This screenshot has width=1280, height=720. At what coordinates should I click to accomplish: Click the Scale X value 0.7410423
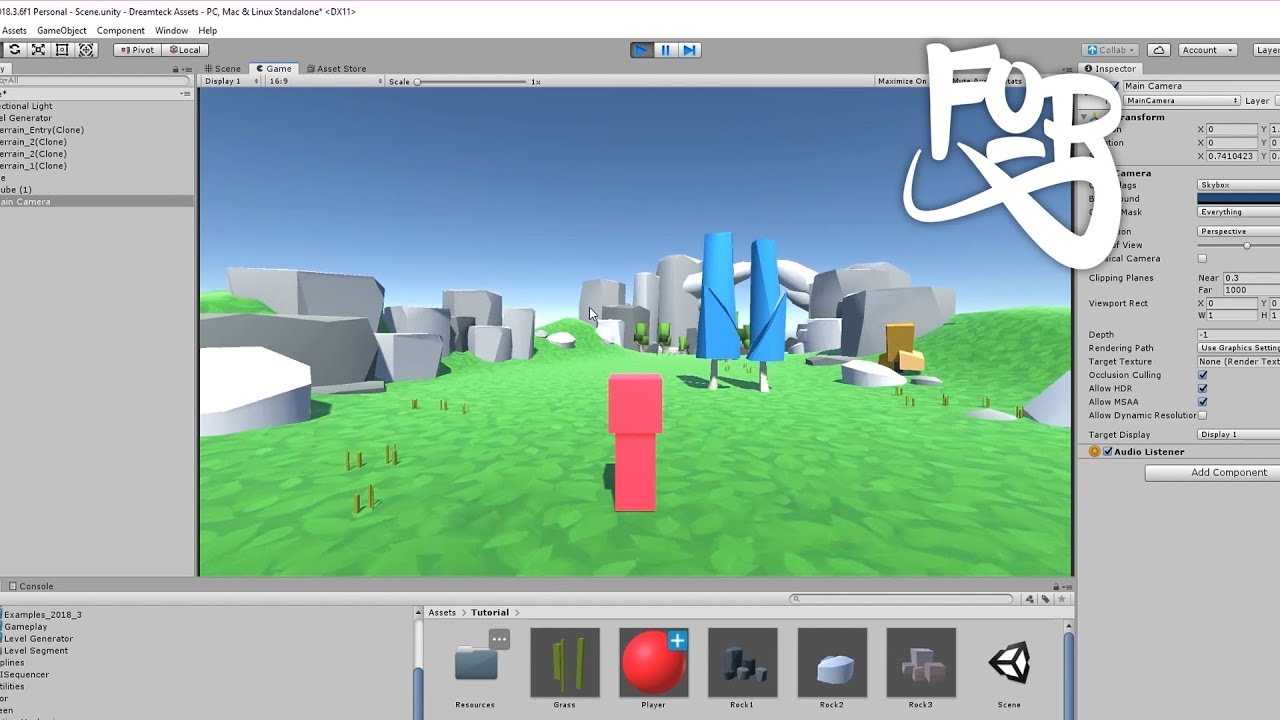[x=1232, y=156]
